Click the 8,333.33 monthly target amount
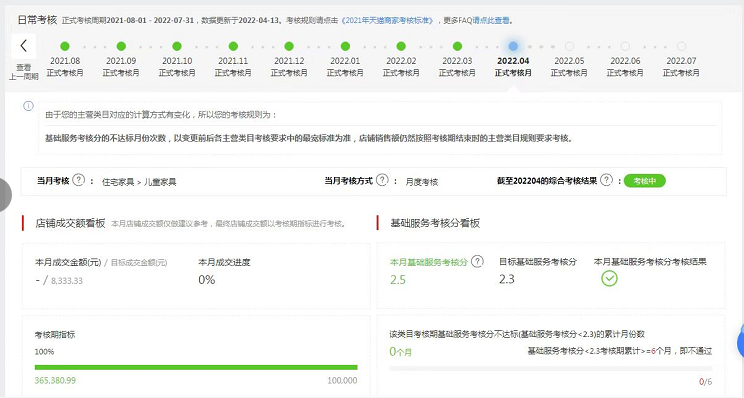The image size is (744, 398). [67, 281]
